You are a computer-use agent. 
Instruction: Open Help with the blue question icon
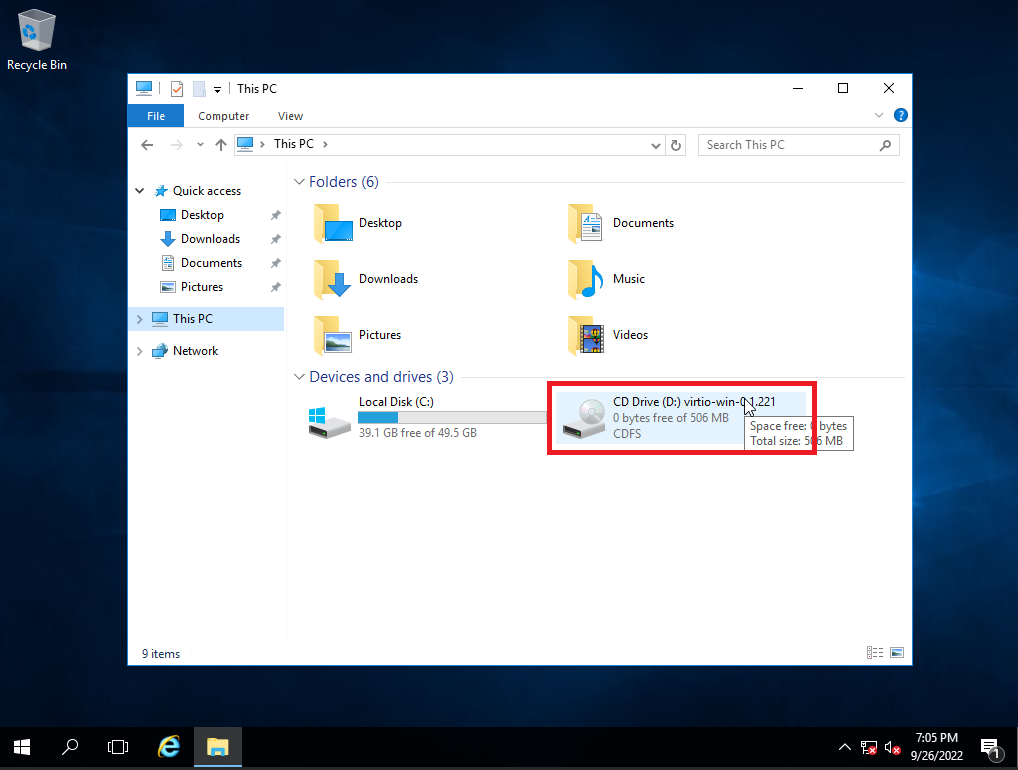900,115
